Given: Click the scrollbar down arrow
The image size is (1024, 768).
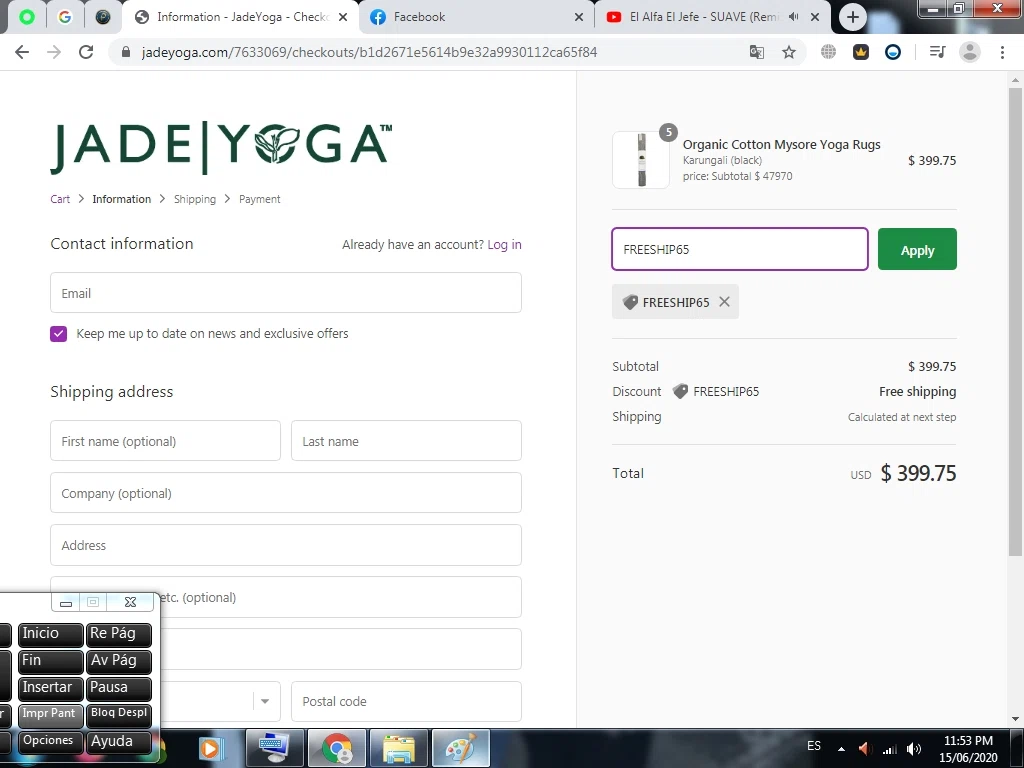Looking at the screenshot, I should point(1015,719).
